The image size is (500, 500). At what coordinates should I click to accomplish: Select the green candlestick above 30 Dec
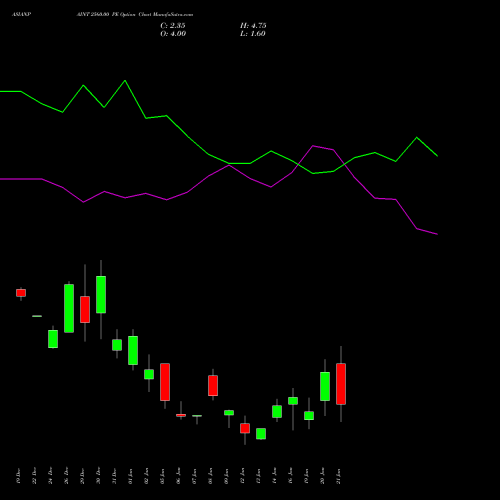pyautogui.click(x=101, y=294)
